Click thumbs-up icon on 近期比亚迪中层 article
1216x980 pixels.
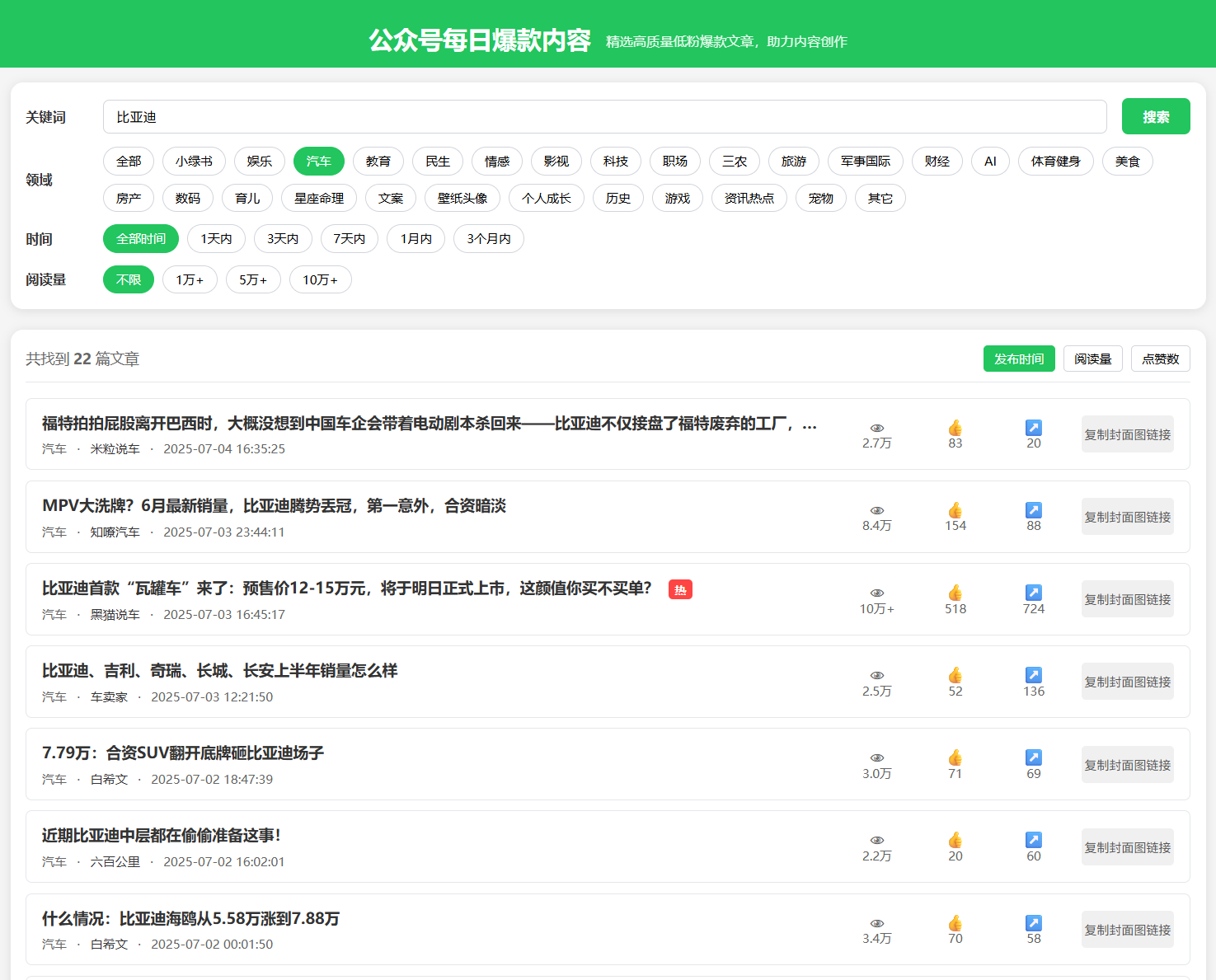tap(955, 840)
